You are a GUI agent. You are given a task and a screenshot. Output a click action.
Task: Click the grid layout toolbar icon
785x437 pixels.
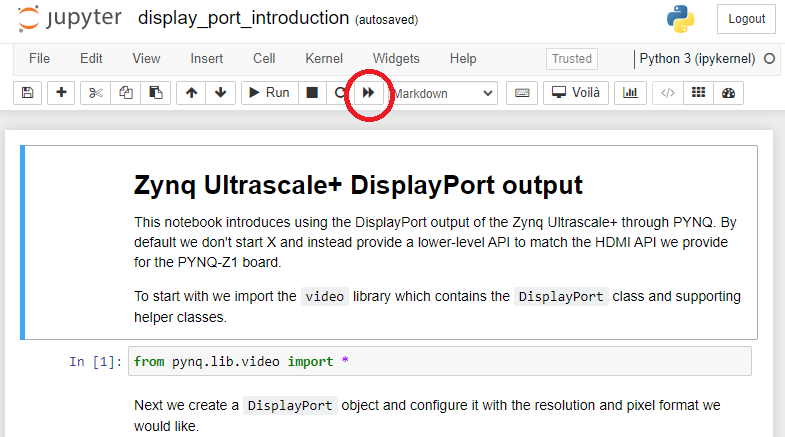coord(698,93)
